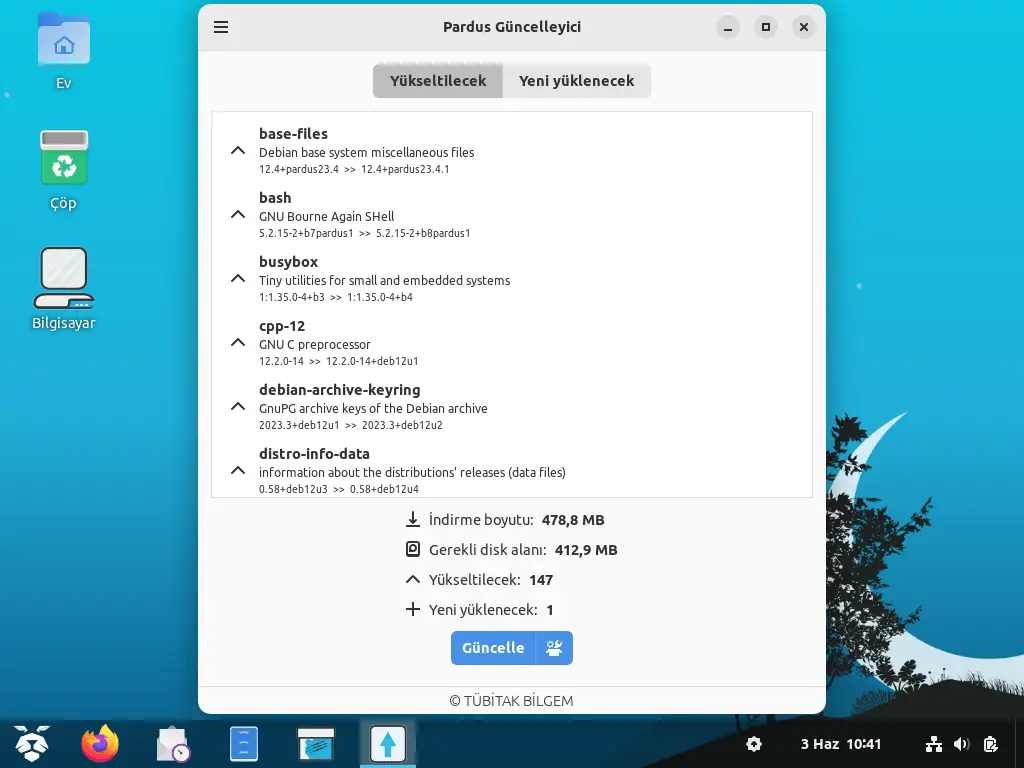
Task: Click the © TÜBİTAK BİLGEM footer text
Action: coord(511,701)
